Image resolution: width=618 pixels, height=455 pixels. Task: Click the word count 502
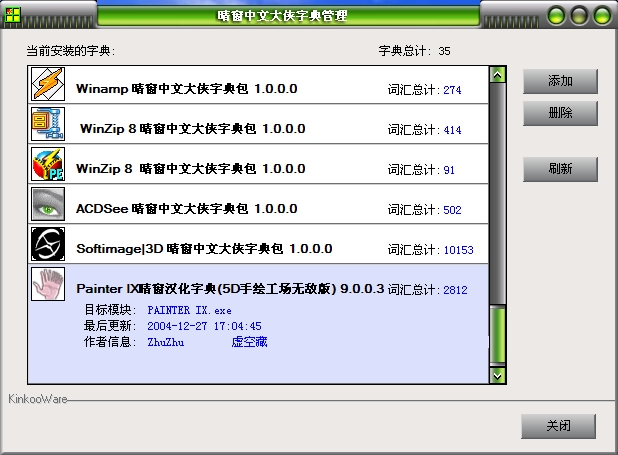452,210
